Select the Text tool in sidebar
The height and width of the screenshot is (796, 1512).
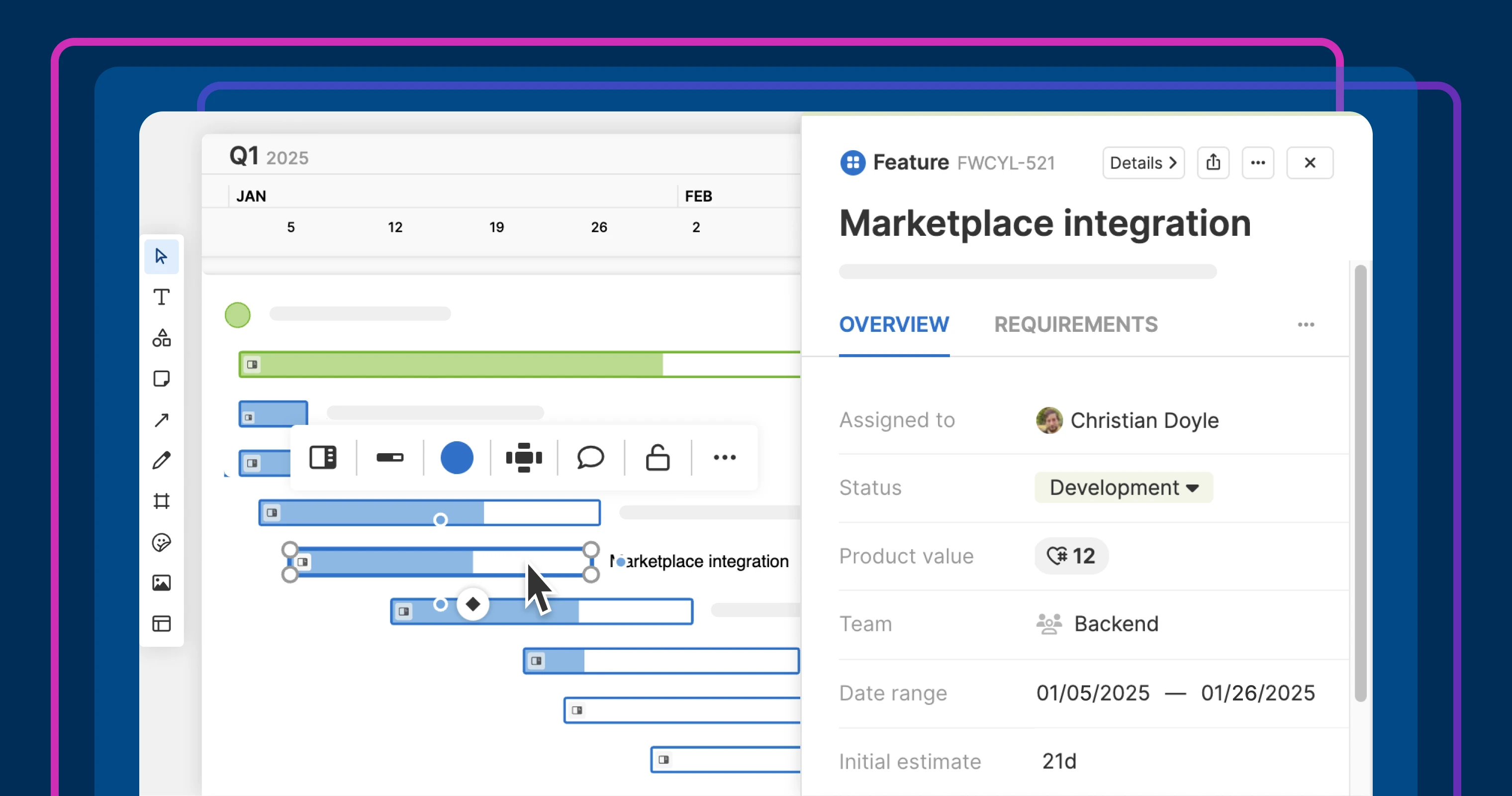coord(161,297)
